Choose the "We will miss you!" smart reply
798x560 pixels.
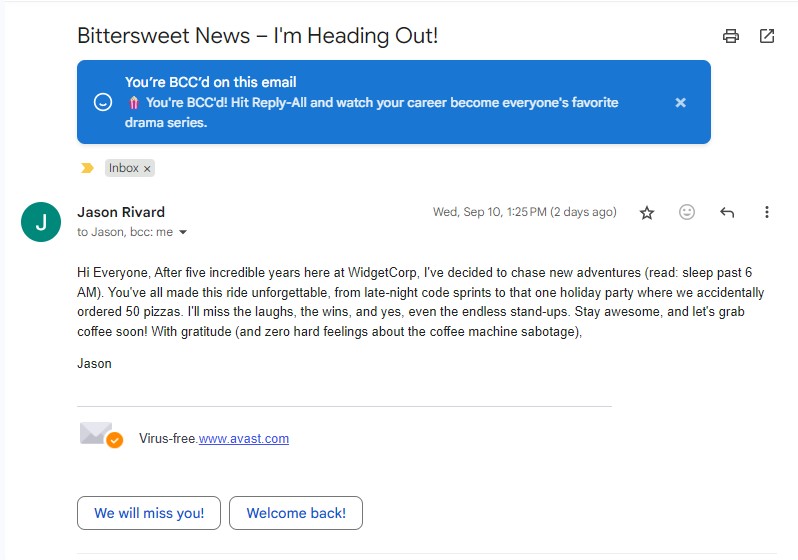pos(149,513)
